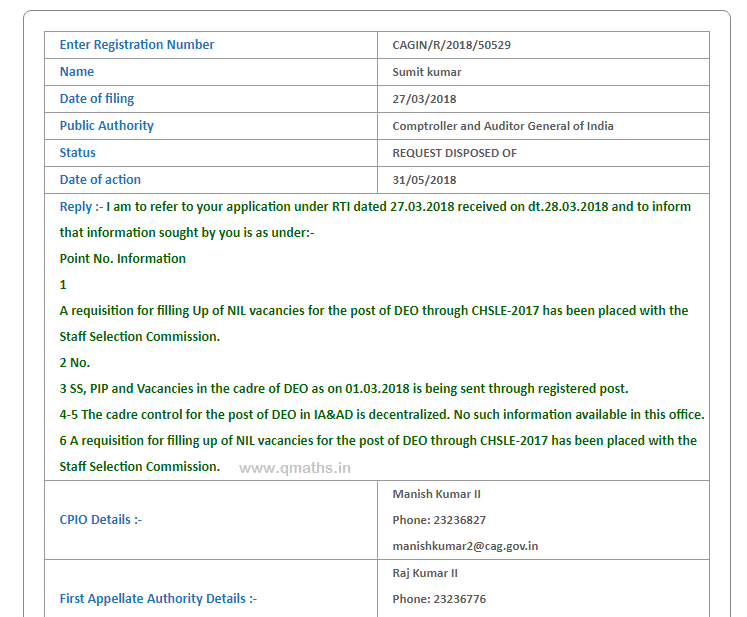Select appellate name 'Raj Kumar II'

[425, 573]
